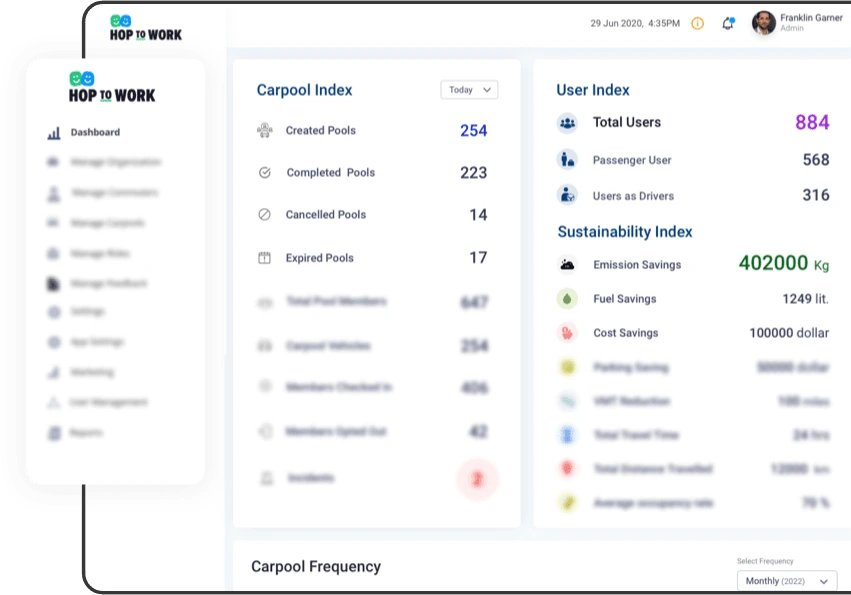851x595 pixels.
Task: Open the Today dropdown in Carpool Index
Action: (x=469, y=90)
